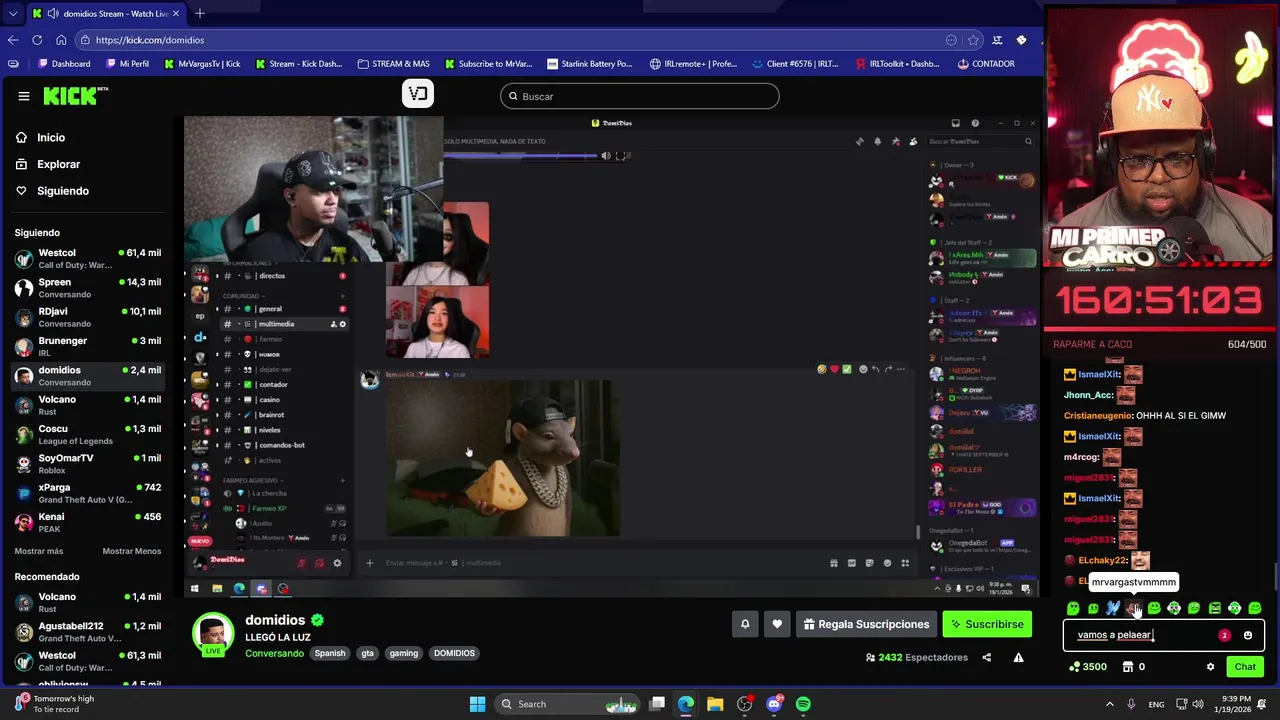Click the stream video player

pyautogui.click(x=612, y=358)
